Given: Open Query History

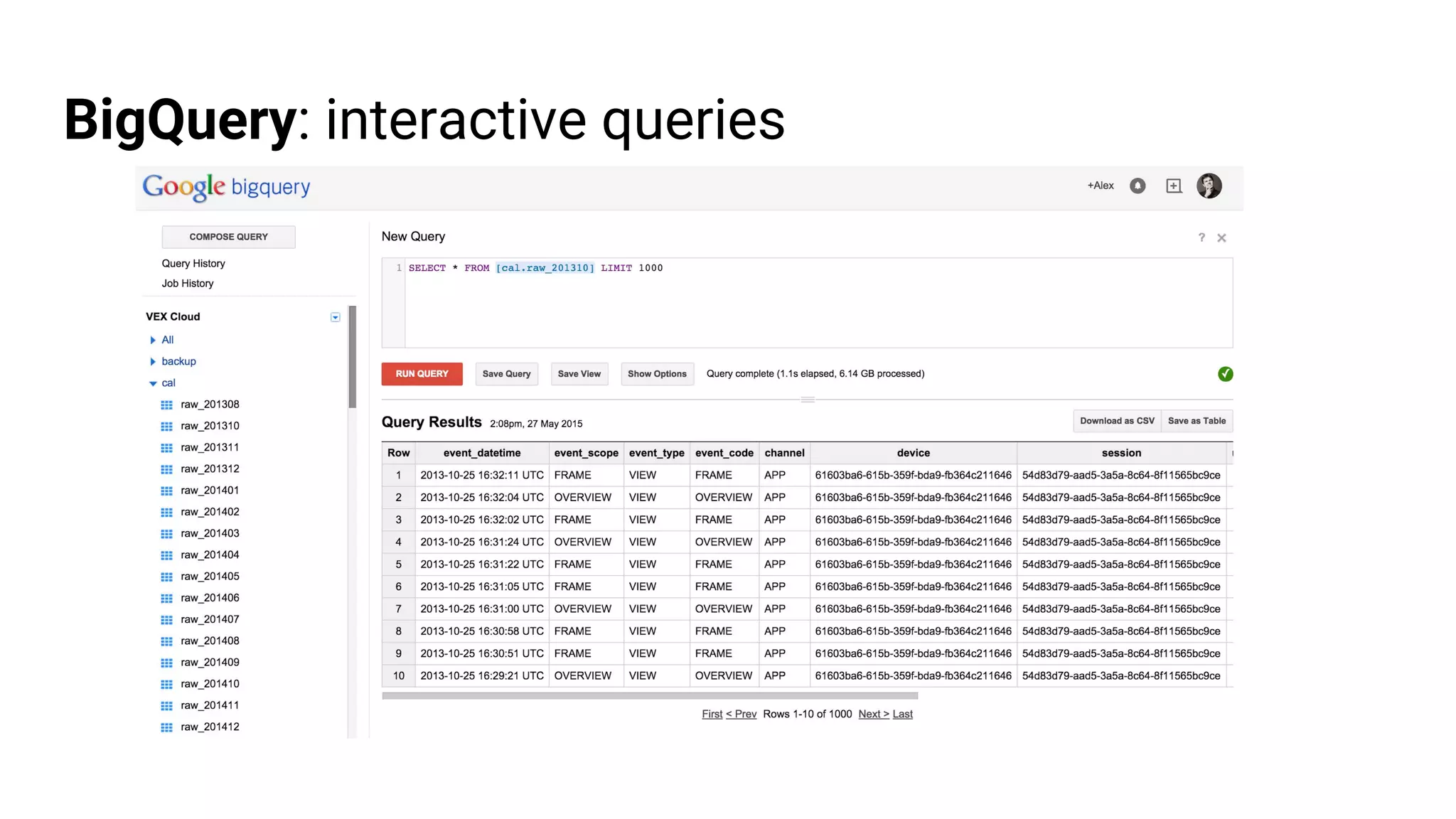Looking at the screenshot, I should pyautogui.click(x=193, y=263).
